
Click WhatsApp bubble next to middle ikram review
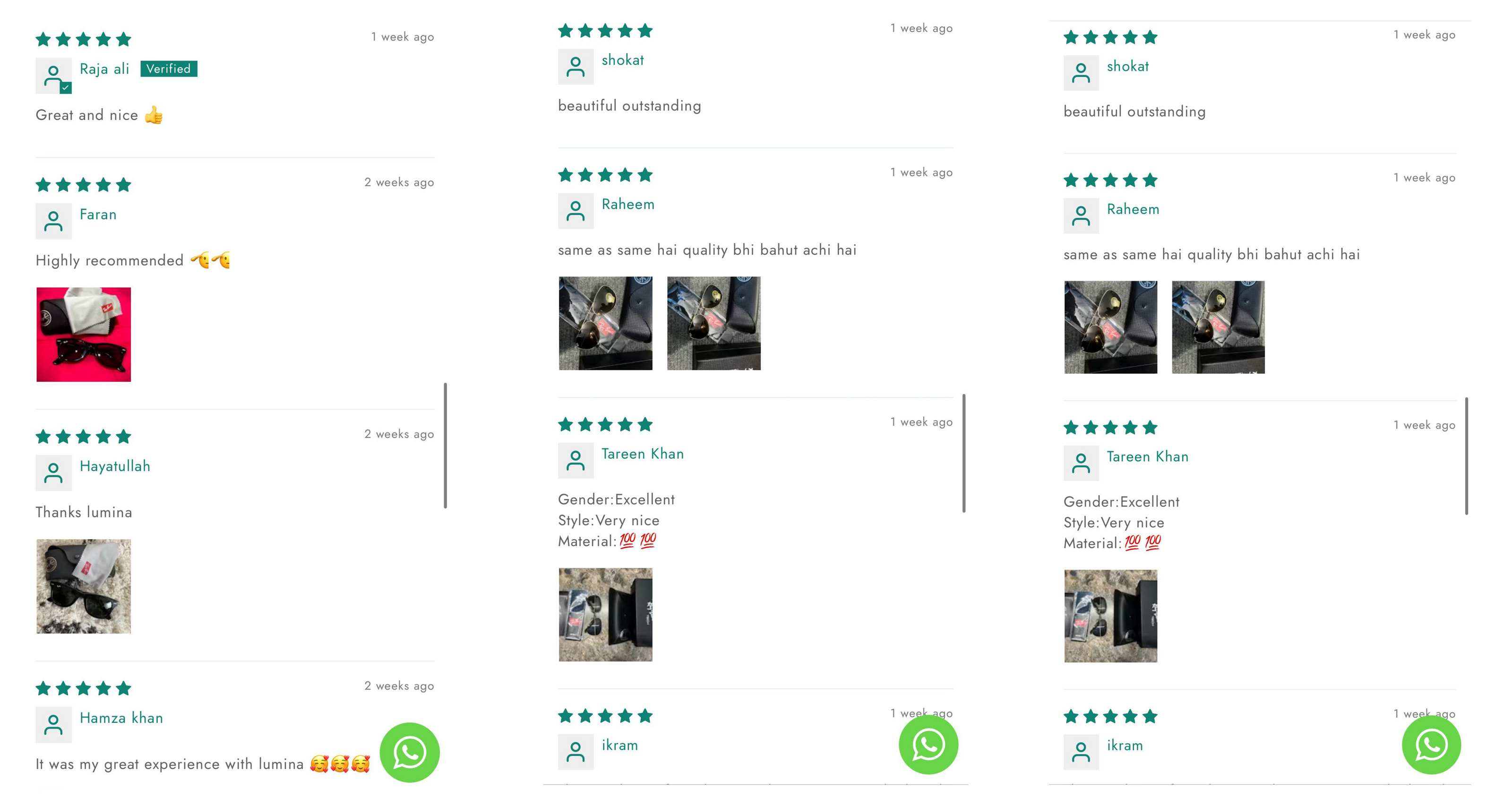928,745
